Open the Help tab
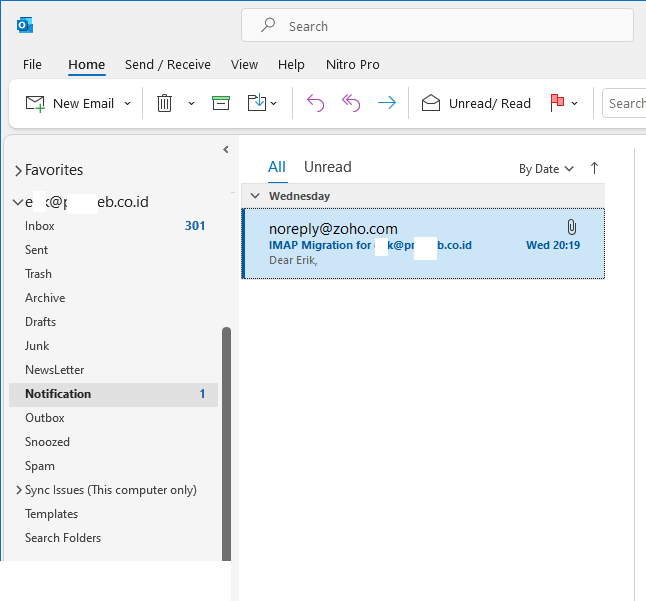Image resolution: width=646 pixels, height=601 pixels. pyautogui.click(x=291, y=65)
